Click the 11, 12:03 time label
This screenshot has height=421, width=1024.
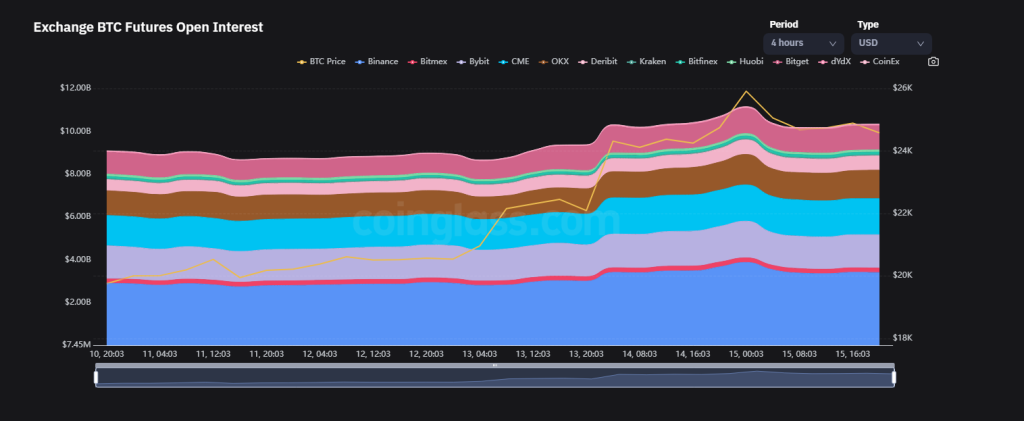pos(213,354)
